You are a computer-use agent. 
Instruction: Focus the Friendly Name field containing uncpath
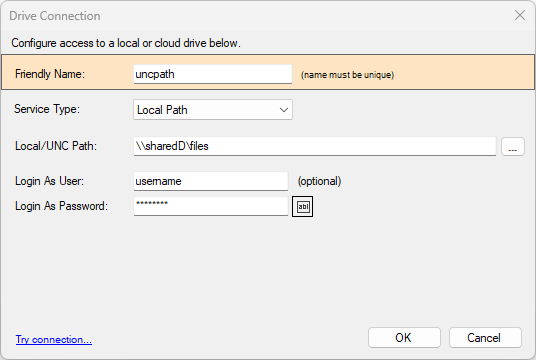pos(213,74)
